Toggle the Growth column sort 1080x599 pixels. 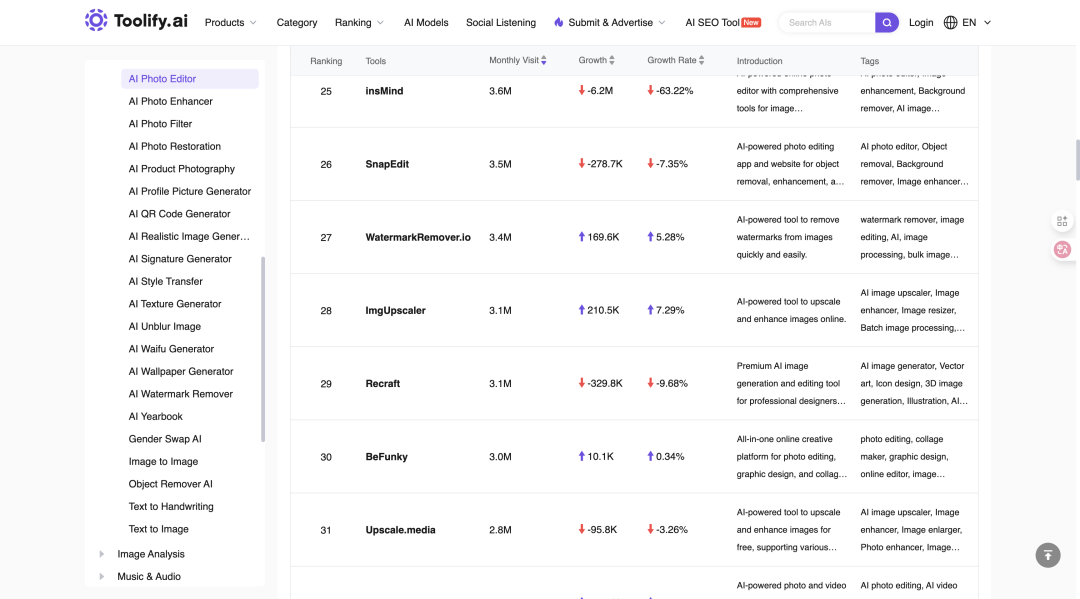[x=612, y=61]
